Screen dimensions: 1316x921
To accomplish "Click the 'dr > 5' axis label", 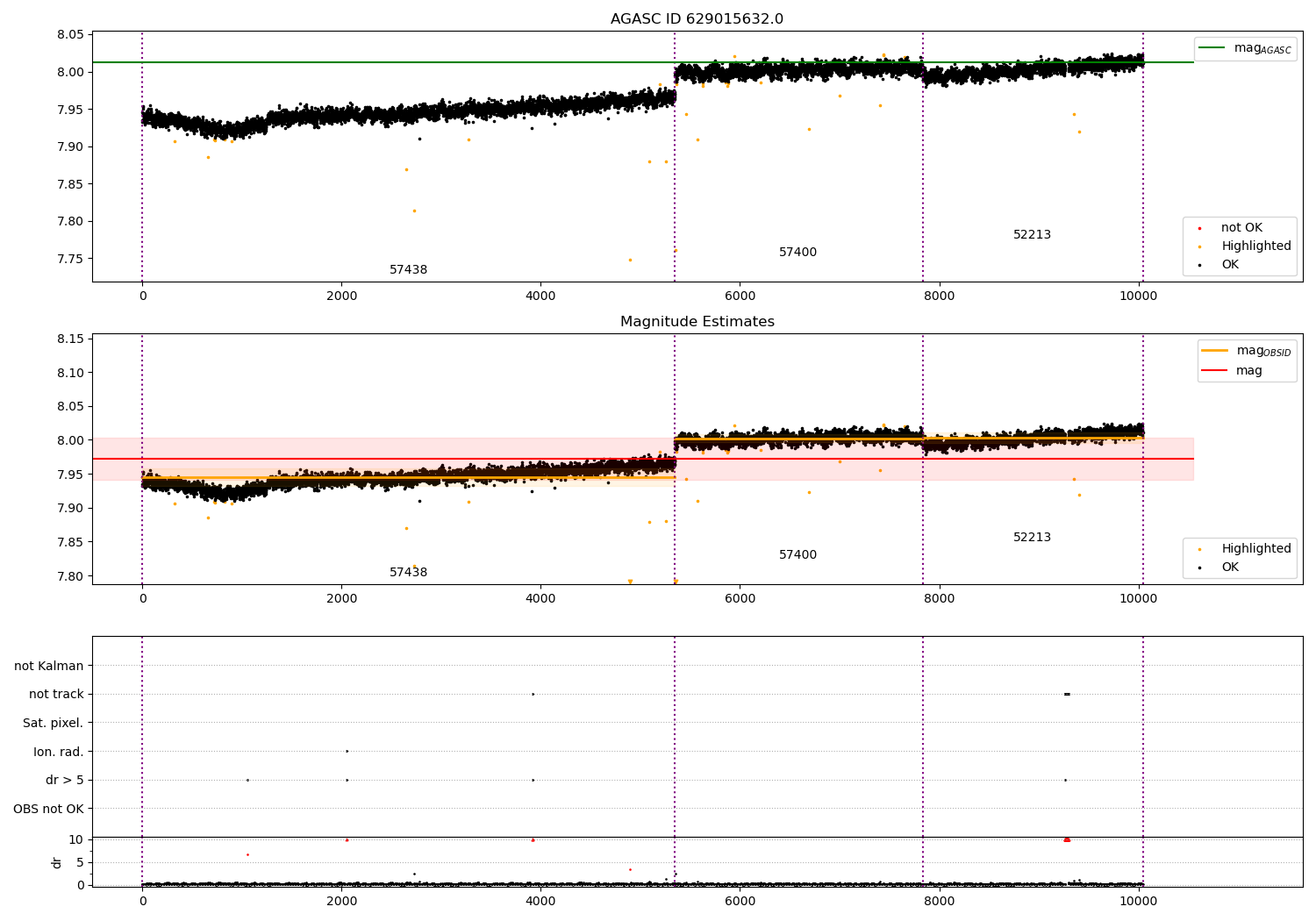I will point(65,781).
